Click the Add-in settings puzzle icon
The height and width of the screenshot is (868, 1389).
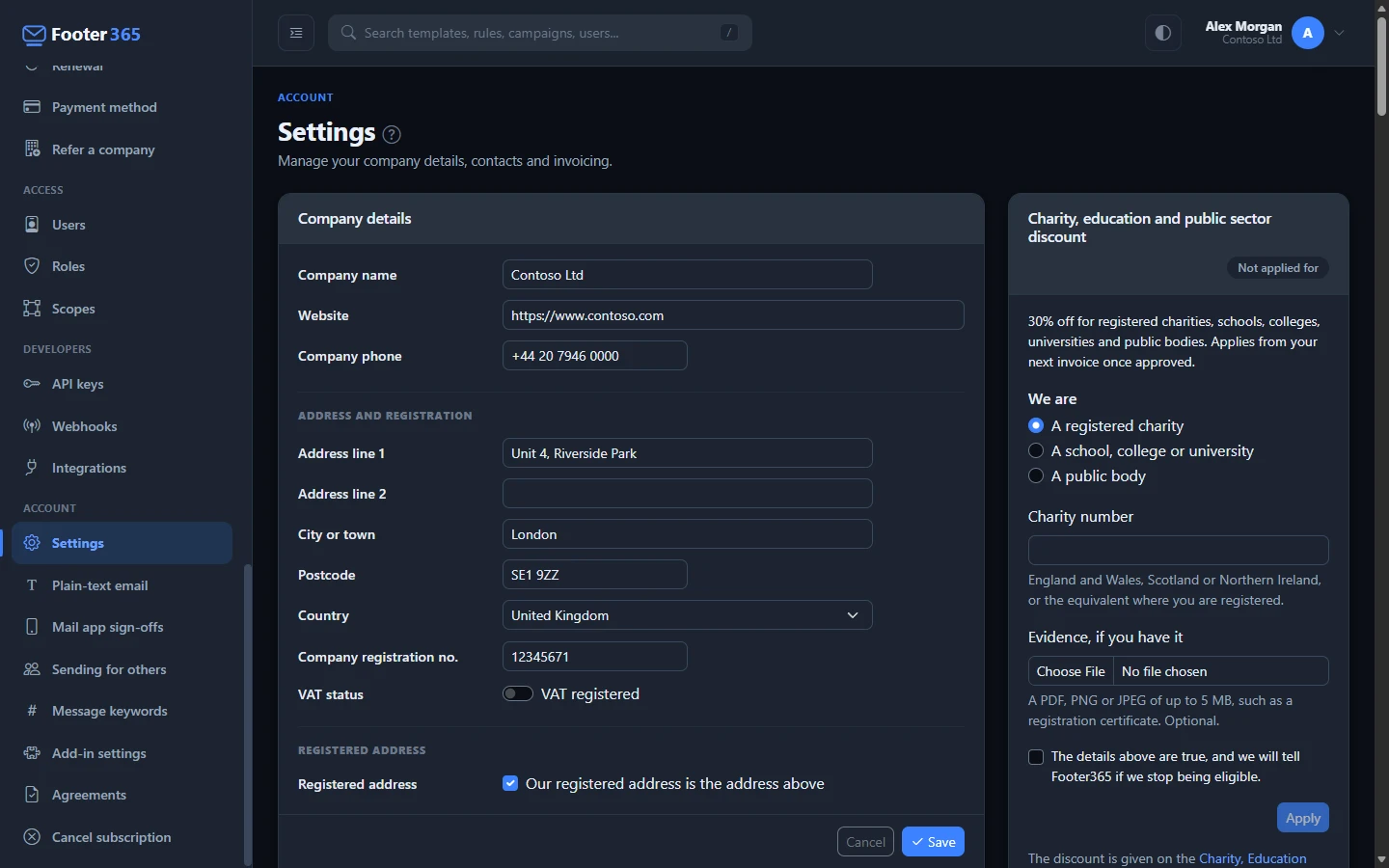[x=32, y=753]
